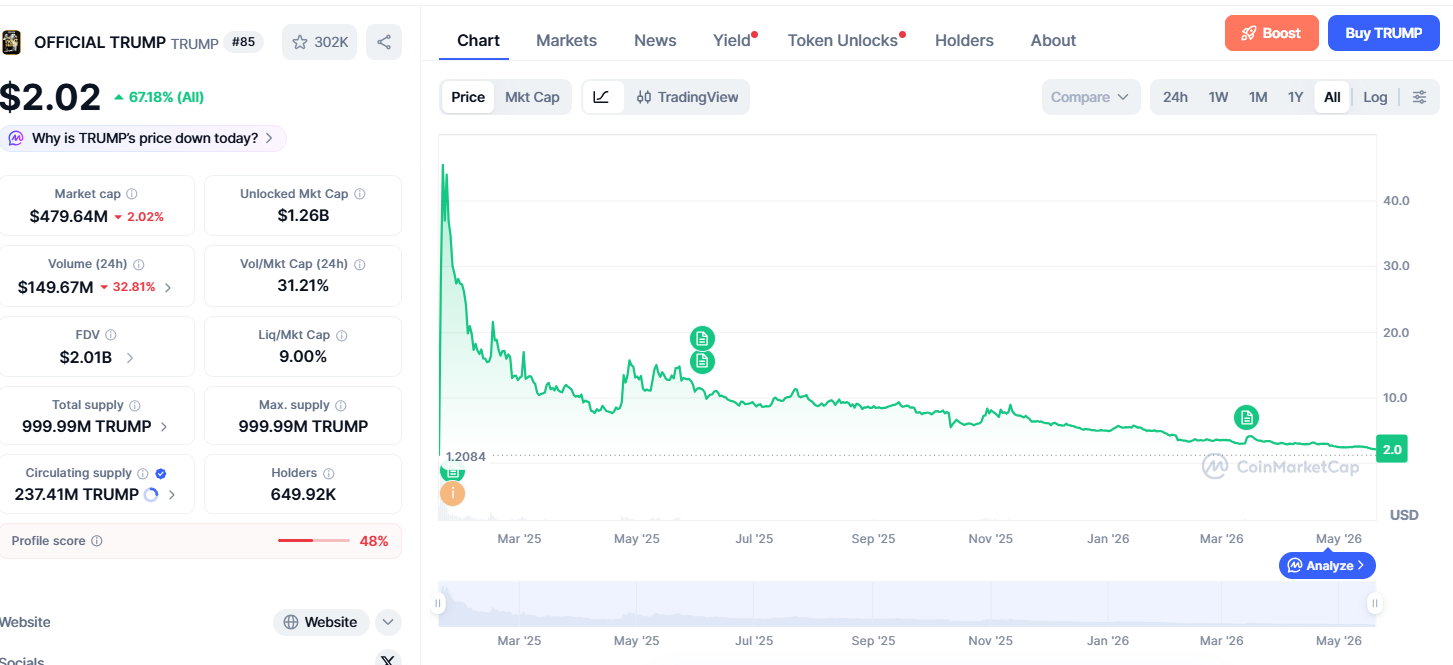Click the AI icon in price-down question
The image size is (1453, 665).
pos(16,138)
